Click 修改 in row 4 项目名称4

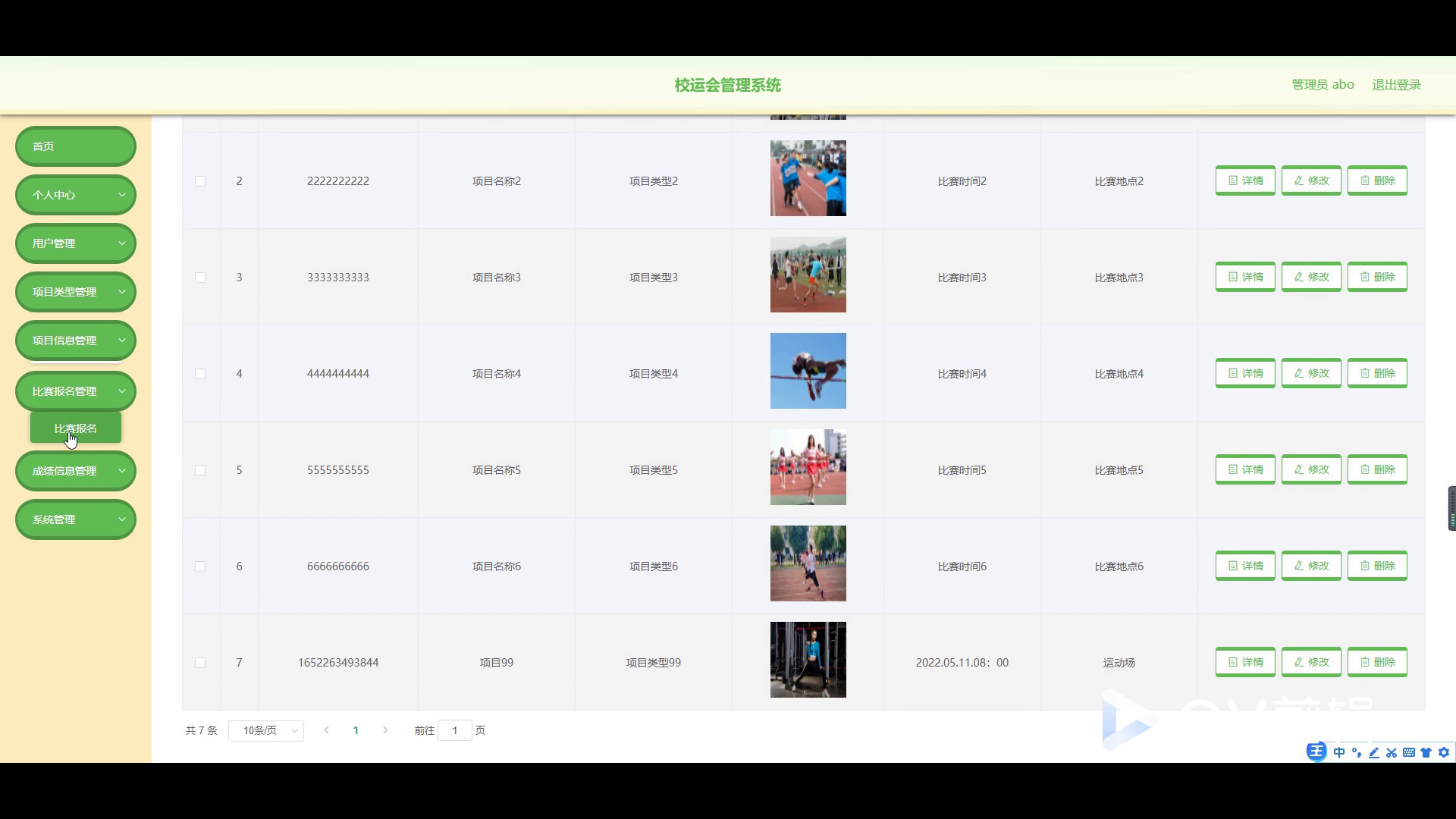click(x=1311, y=373)
